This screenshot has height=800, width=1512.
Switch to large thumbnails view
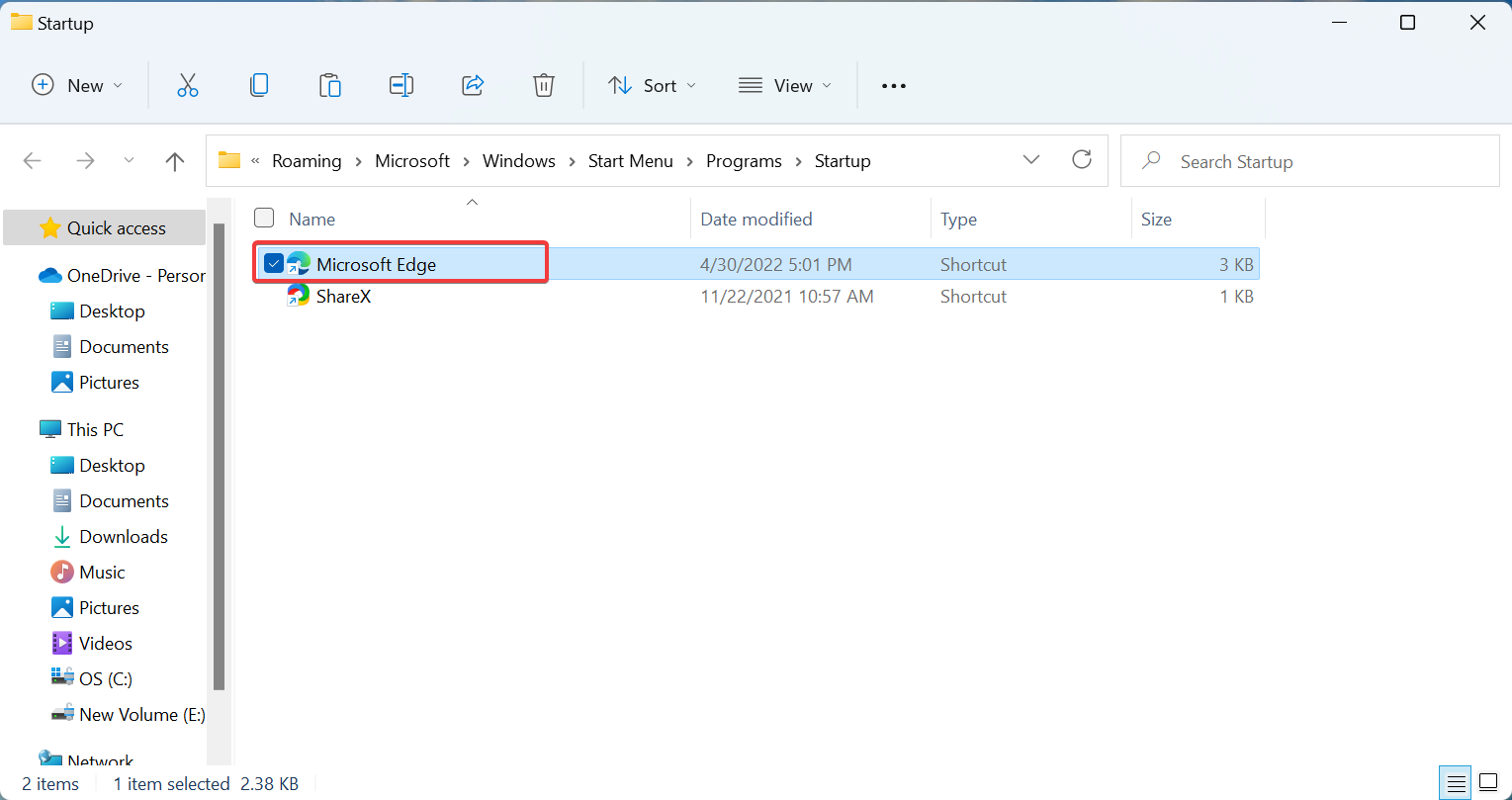(x=1485, y=783)
